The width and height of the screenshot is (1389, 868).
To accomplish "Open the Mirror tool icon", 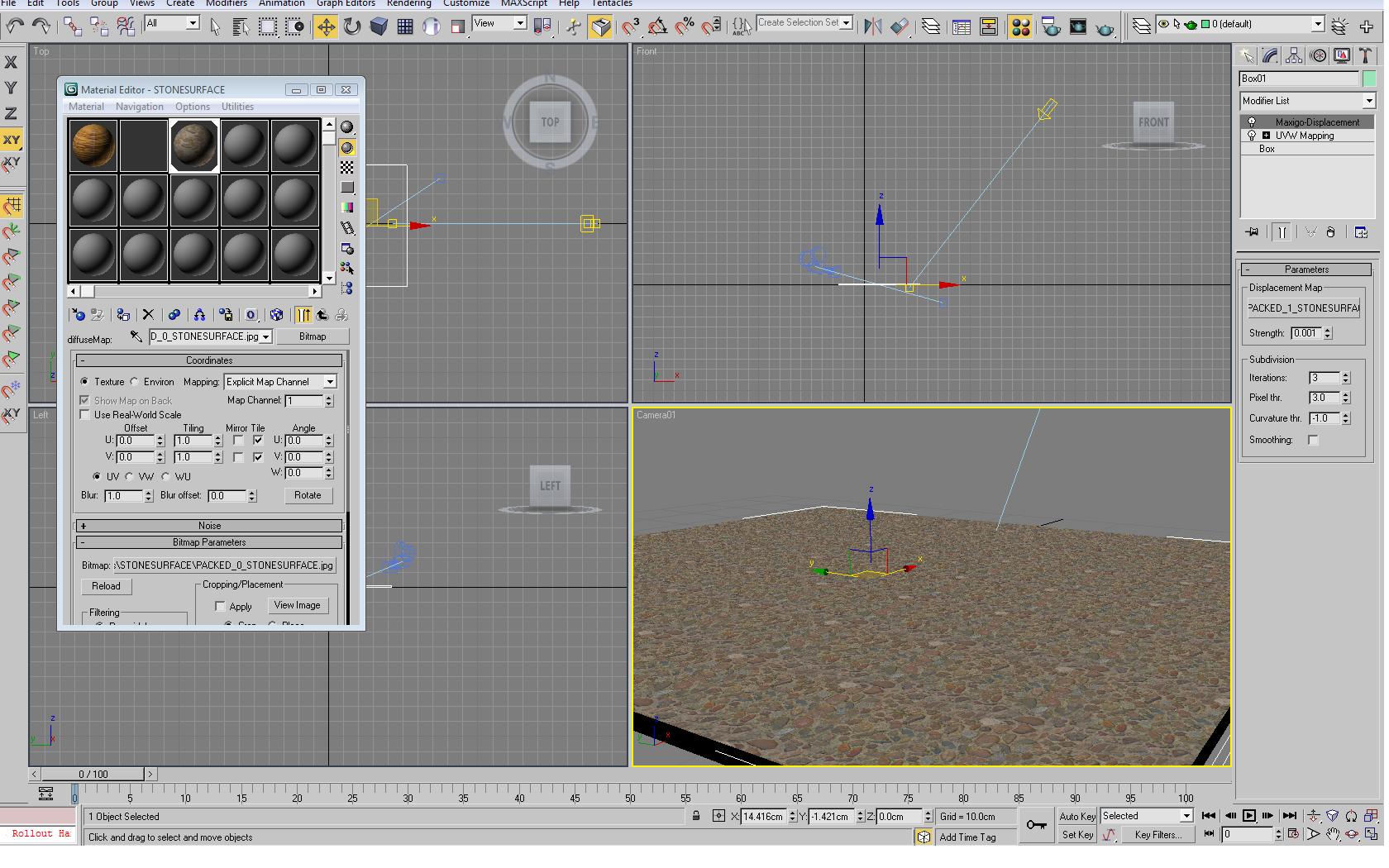I will coord(872,26).
